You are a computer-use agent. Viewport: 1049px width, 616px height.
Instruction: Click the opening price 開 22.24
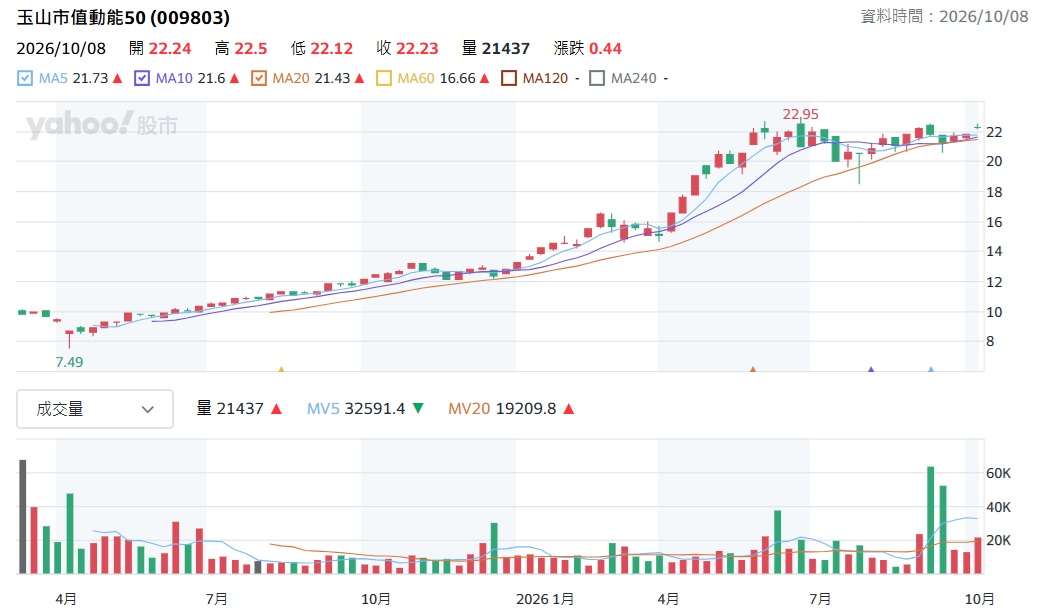click(x=160, y=48)
